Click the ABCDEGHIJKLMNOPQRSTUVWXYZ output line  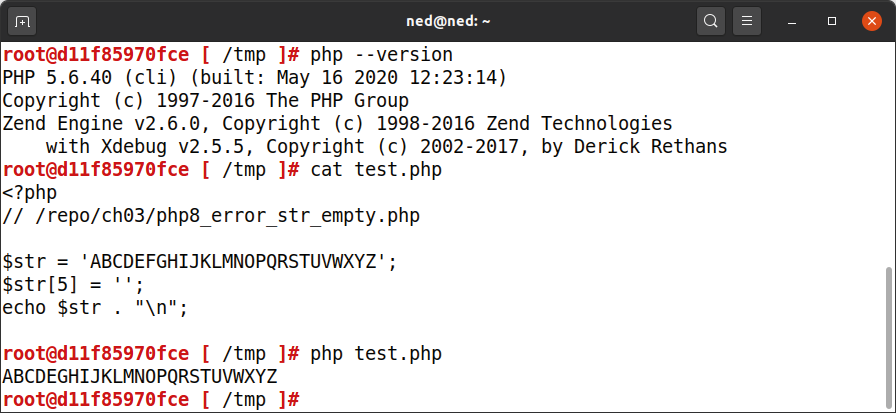(x=139, y=377)
